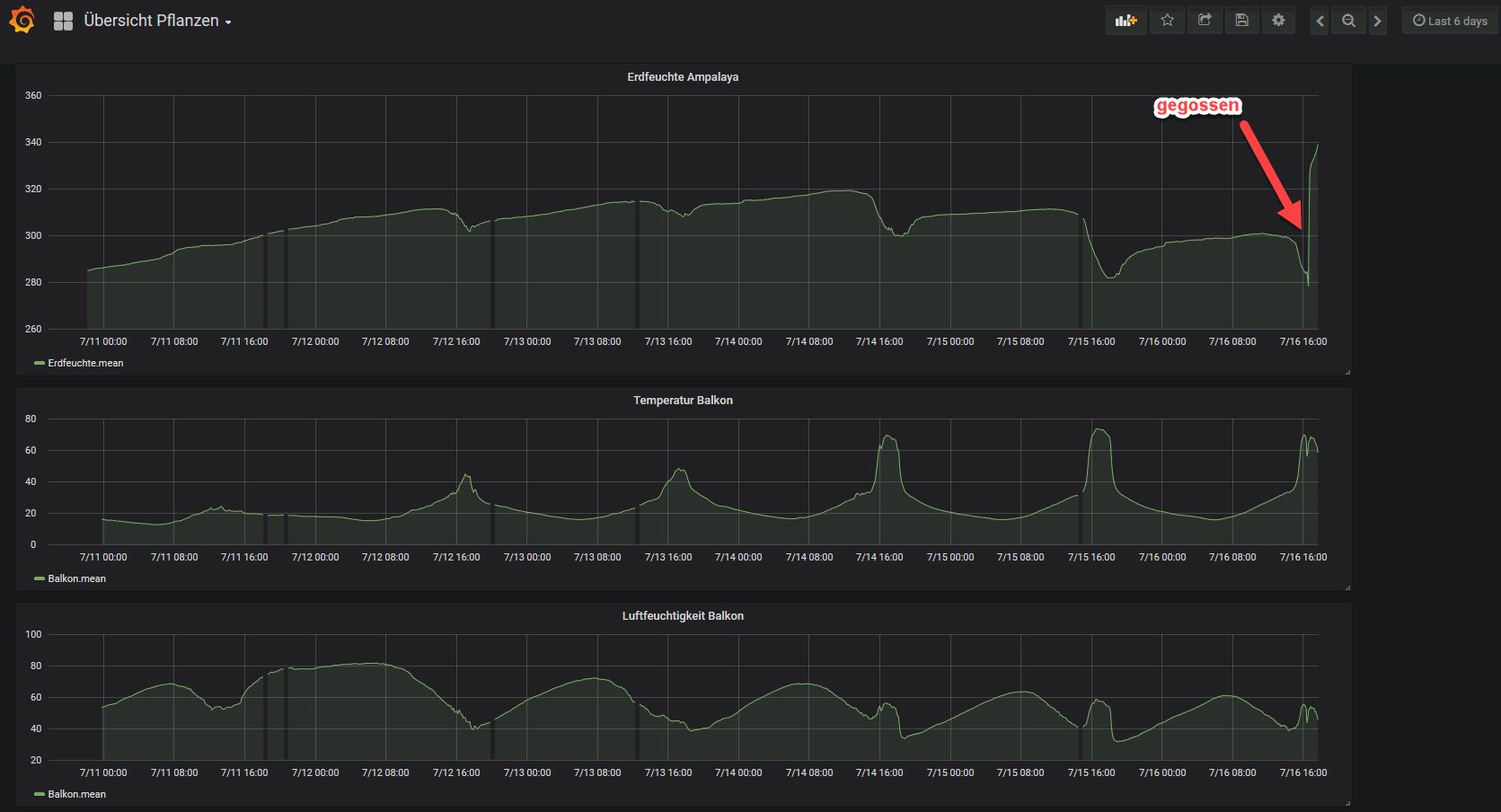Toggle Erdfeuchte.mean series in legend

click(85, 363)
